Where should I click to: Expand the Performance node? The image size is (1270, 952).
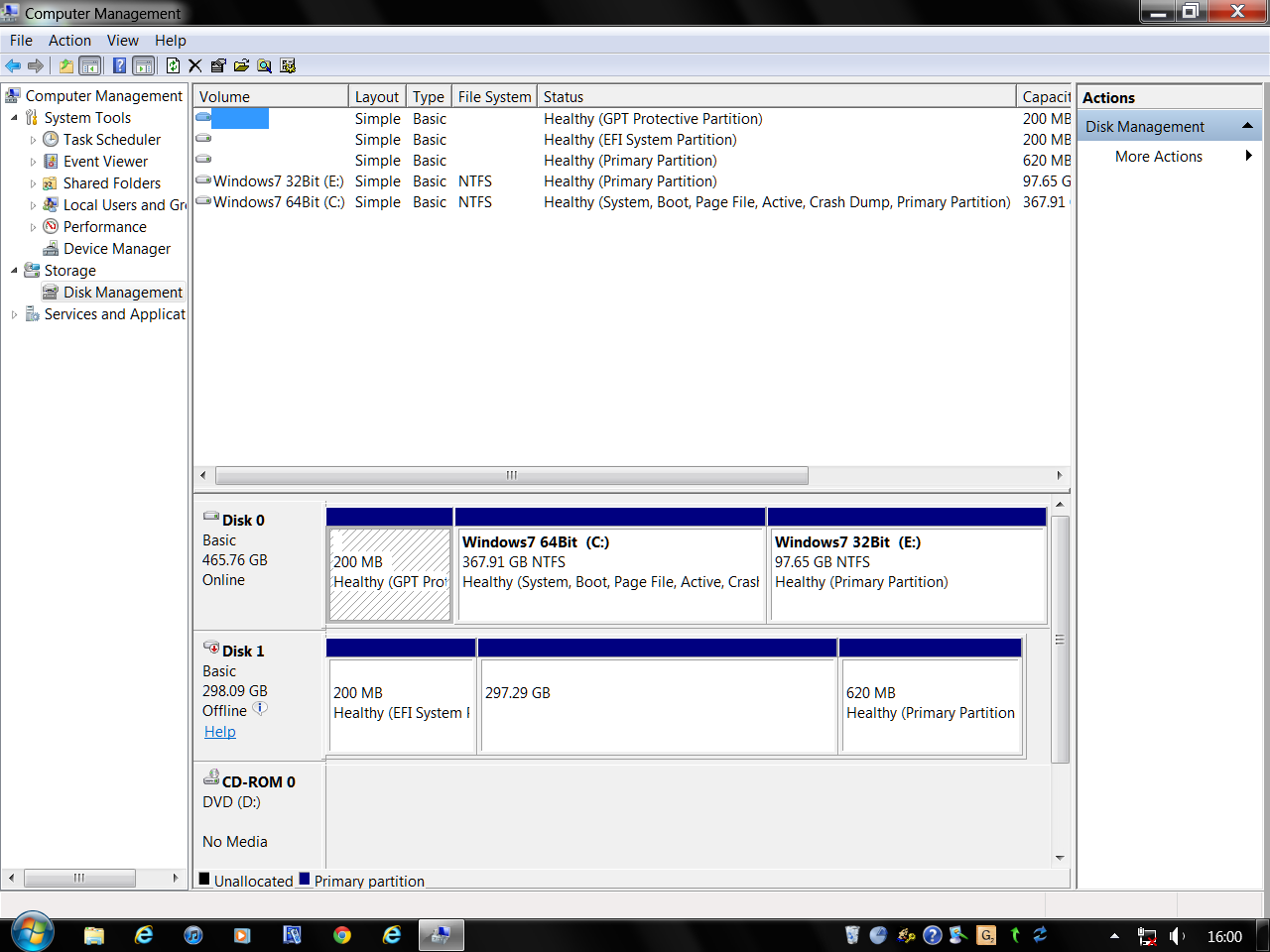tap(33, 227)
